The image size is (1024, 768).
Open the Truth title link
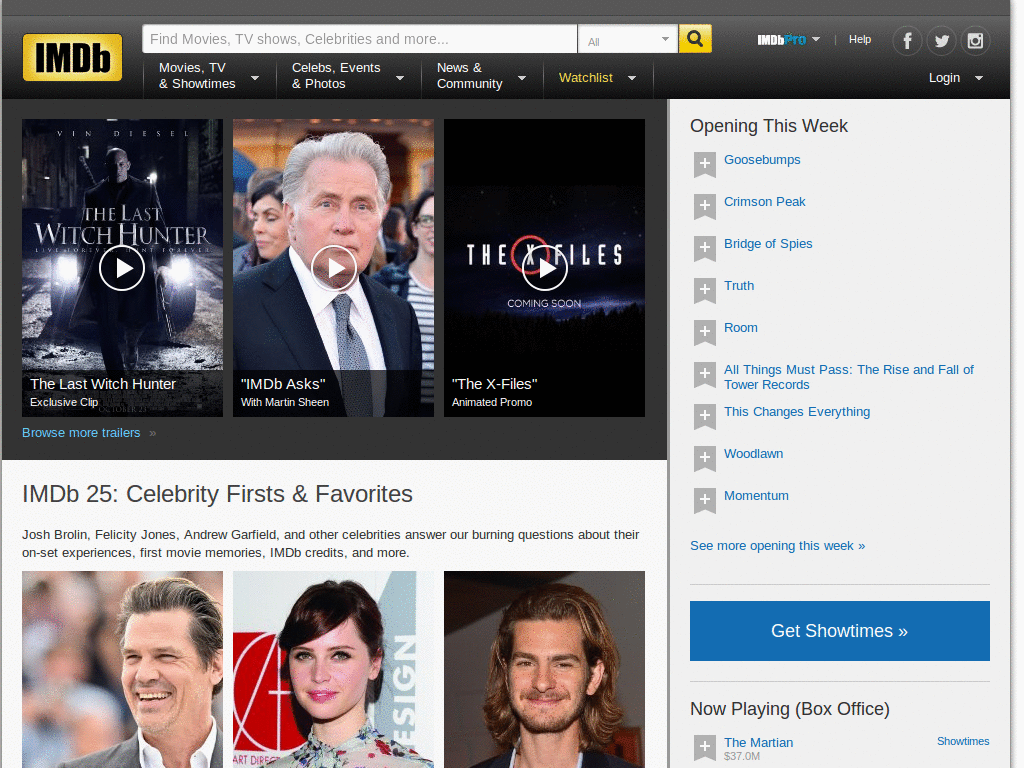[x=739, y=285]
